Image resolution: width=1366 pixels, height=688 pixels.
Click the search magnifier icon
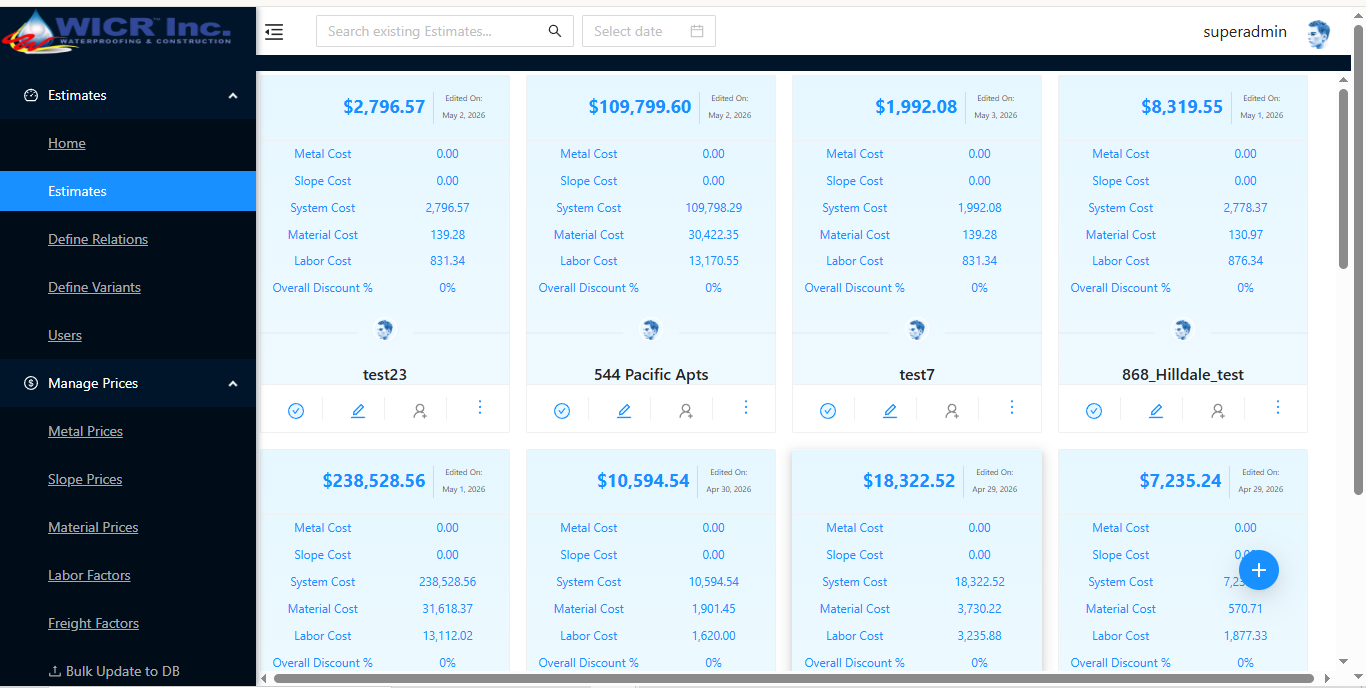tap(555, 31)
